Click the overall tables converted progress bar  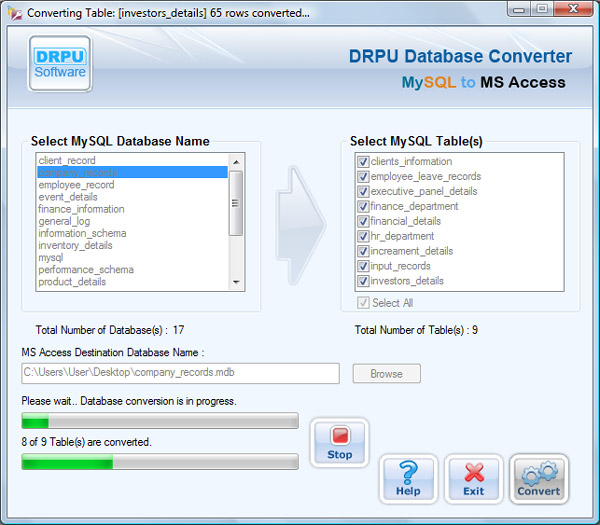[x=160, y=461]
